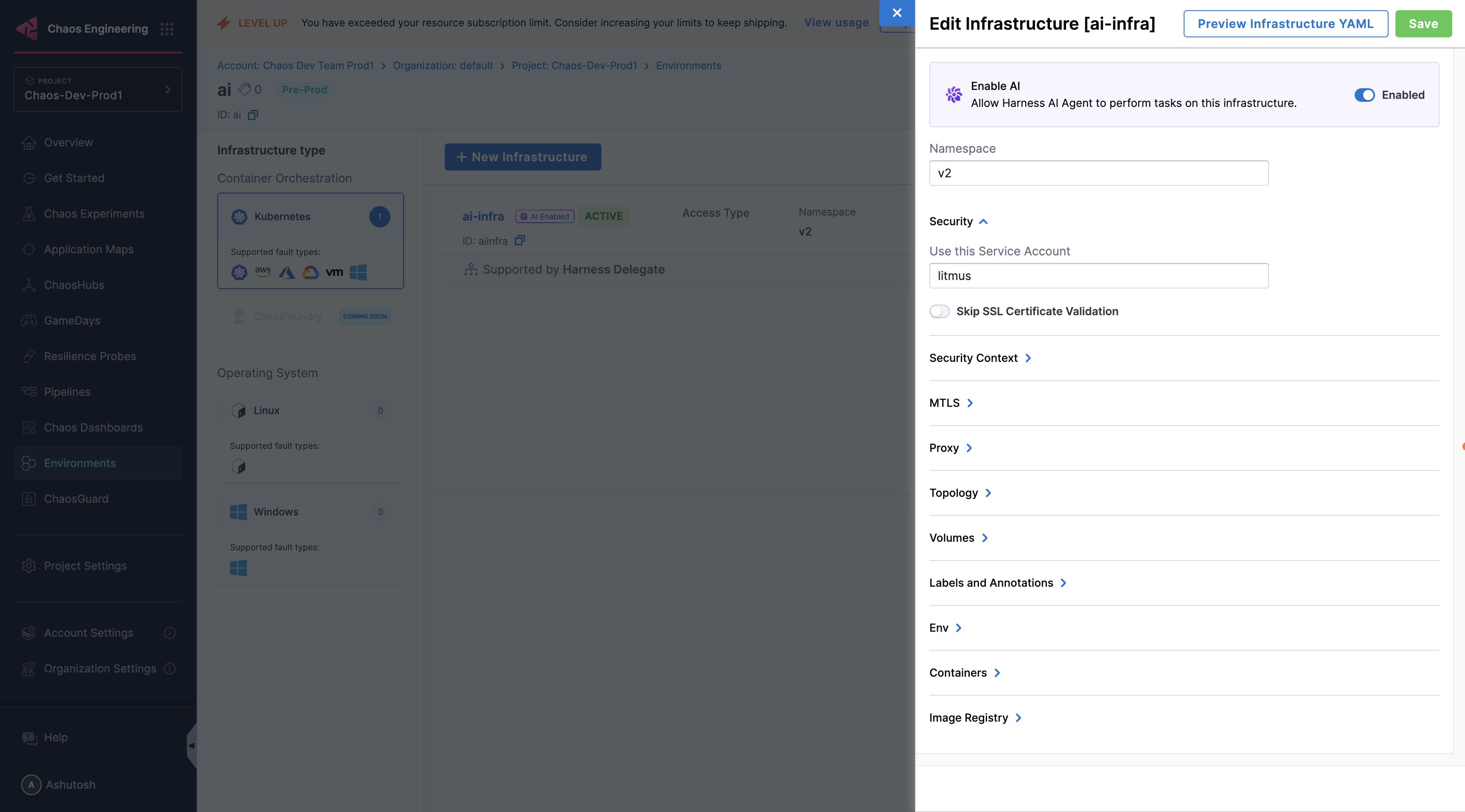Expand the Image Registry section
Image resolution: width=1465 pixels, height=812 pixels.
tap(975, 718)
